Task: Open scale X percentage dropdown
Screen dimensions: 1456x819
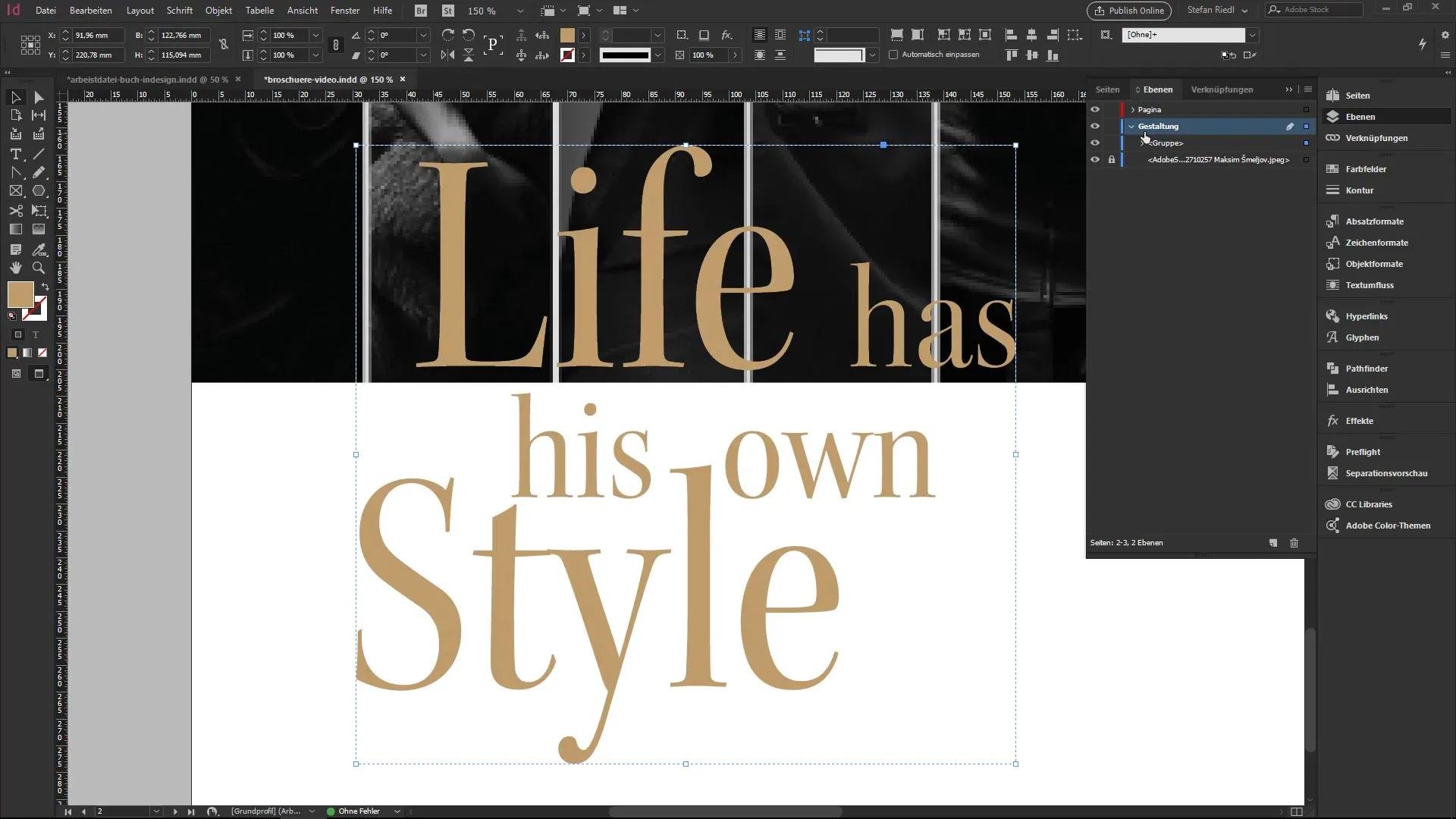Action: coord(315,35)
